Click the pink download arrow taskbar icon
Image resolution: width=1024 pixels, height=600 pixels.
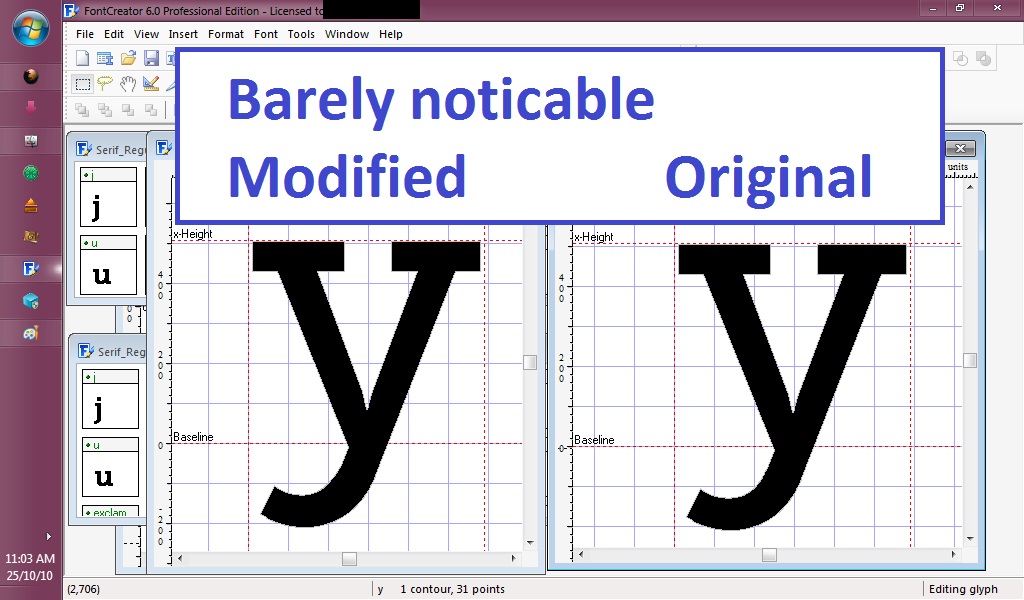[x=31, y=108]
